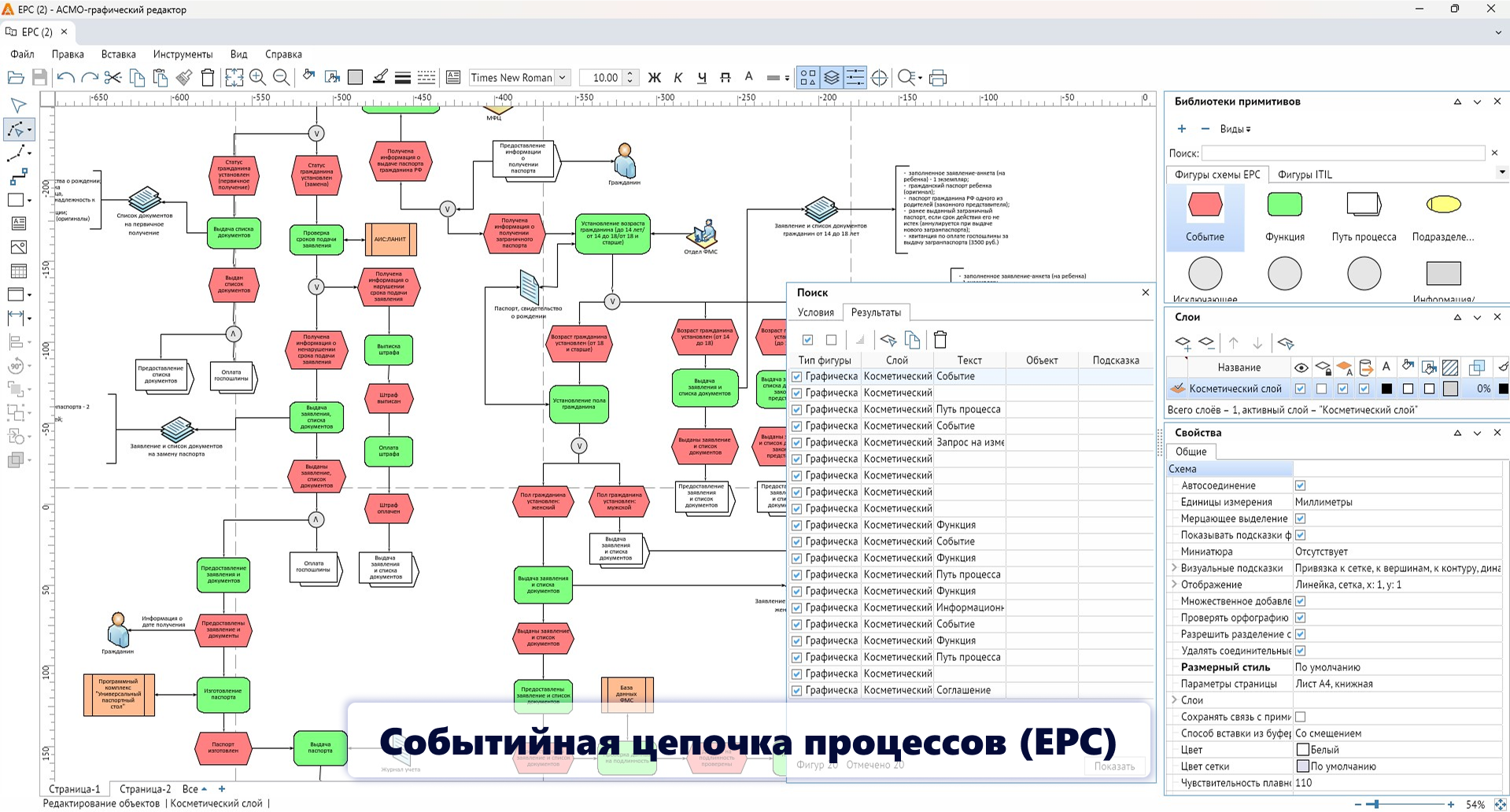Select the arrow pointer tool
1510x812 pixels.
tap(17, 105)
